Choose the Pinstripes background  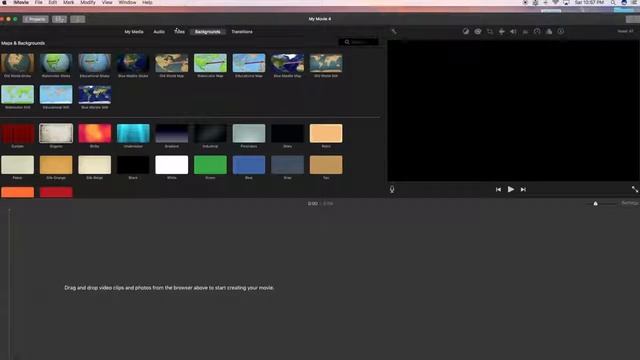pyautogui.click(x=249, y=133)
